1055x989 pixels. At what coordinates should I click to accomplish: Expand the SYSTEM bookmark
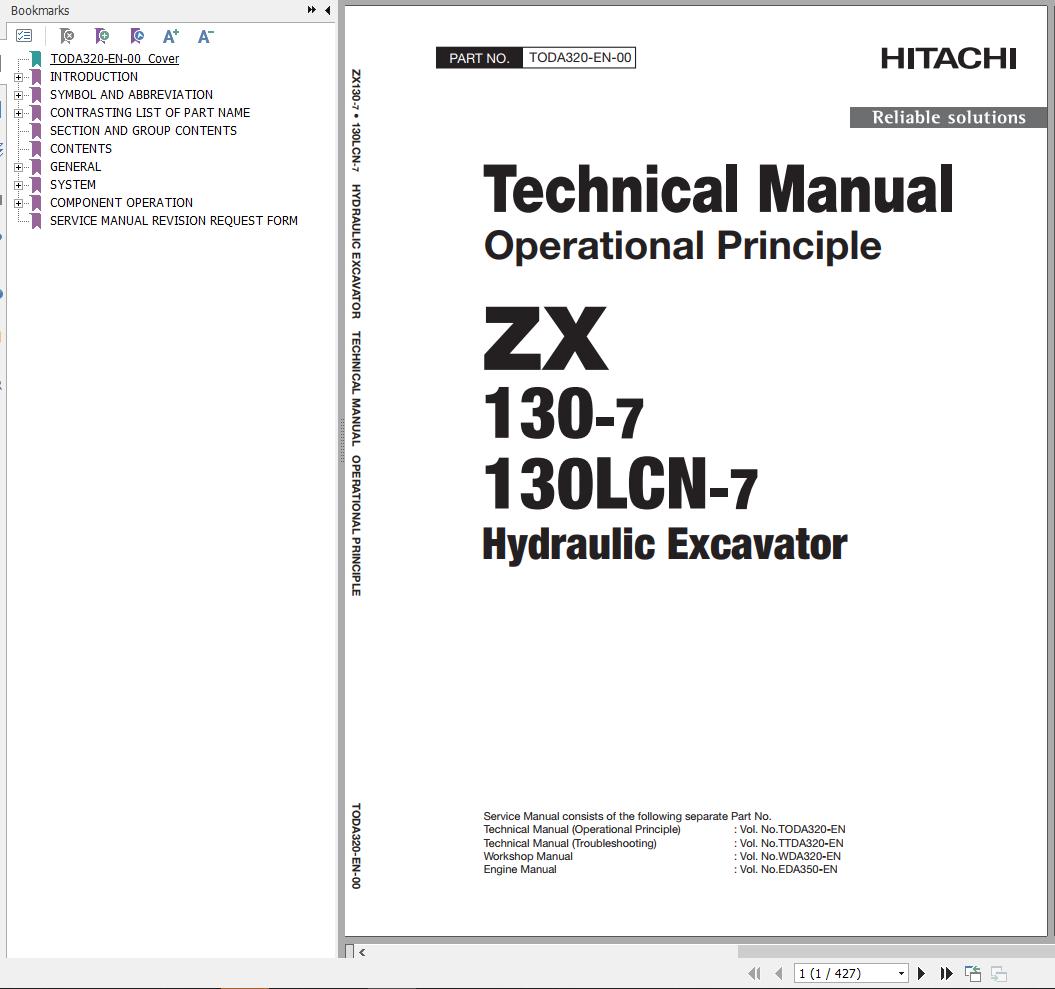18,185
